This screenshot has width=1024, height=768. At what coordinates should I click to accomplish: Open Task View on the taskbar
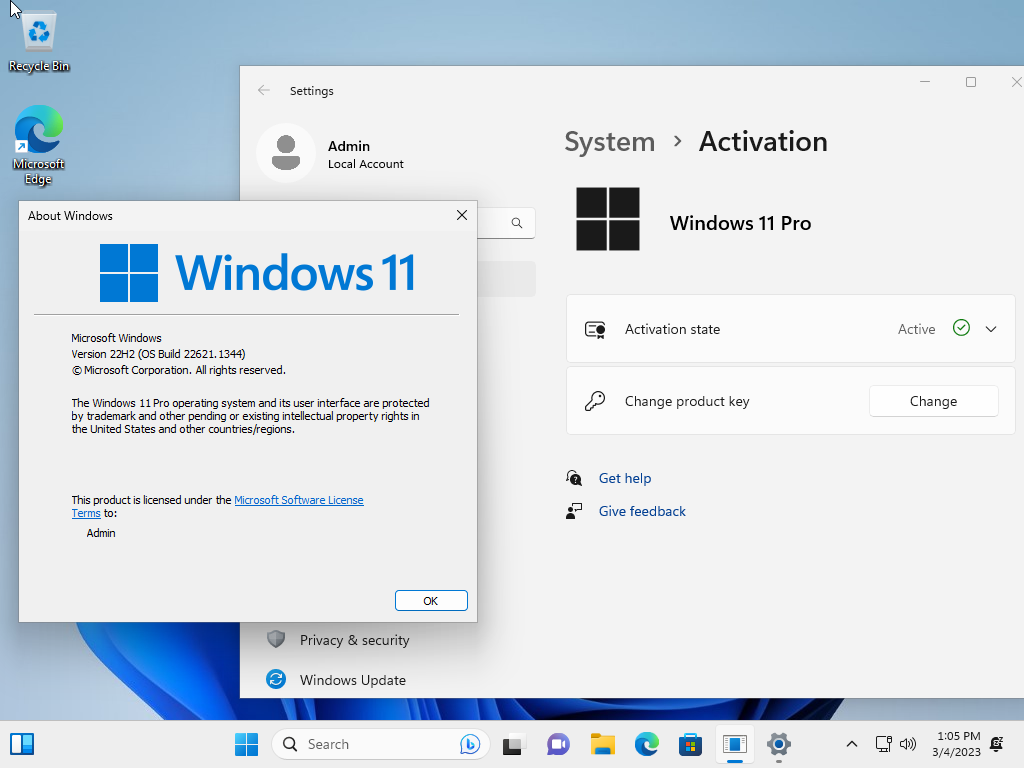point(514,744)
